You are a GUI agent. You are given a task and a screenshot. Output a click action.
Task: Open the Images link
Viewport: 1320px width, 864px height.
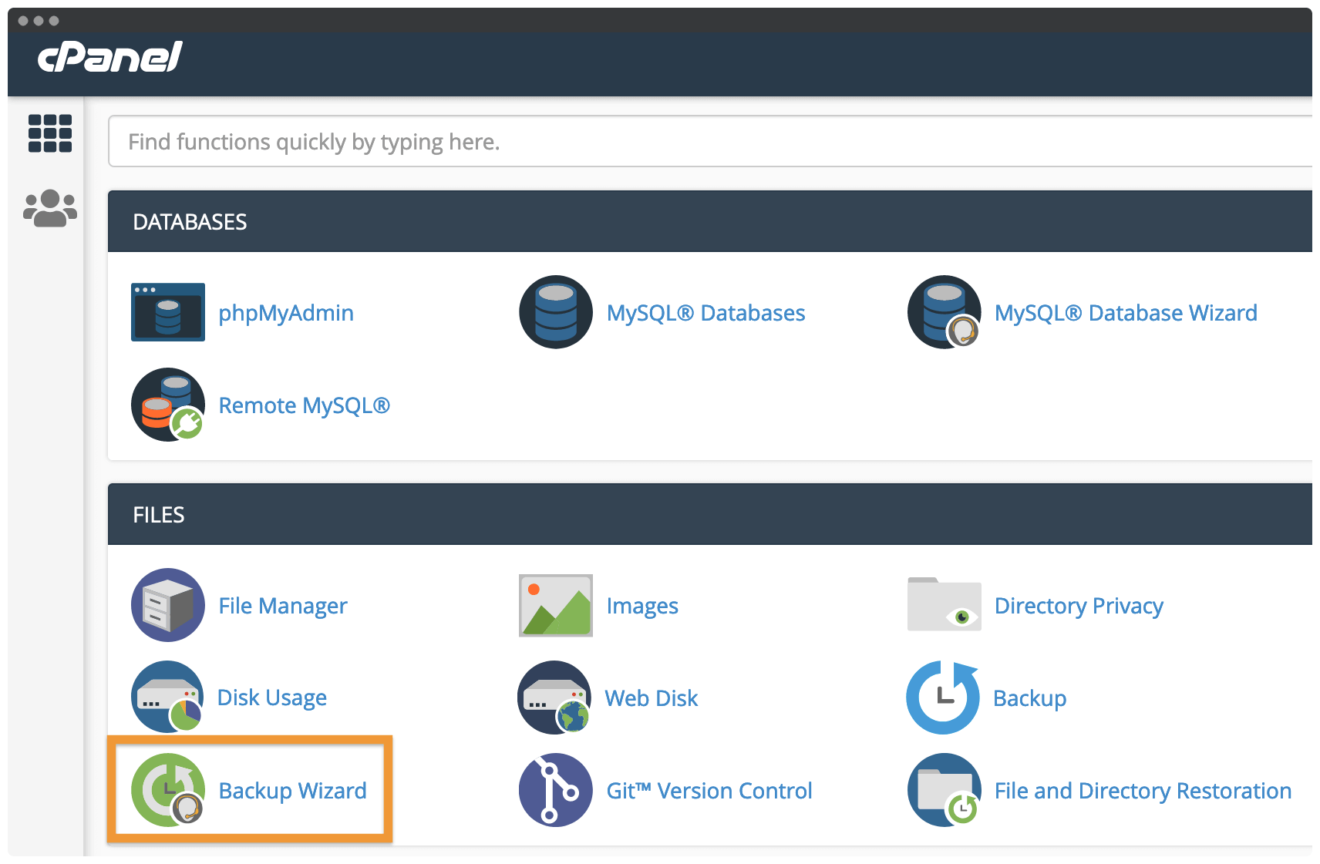coord(642,606)
